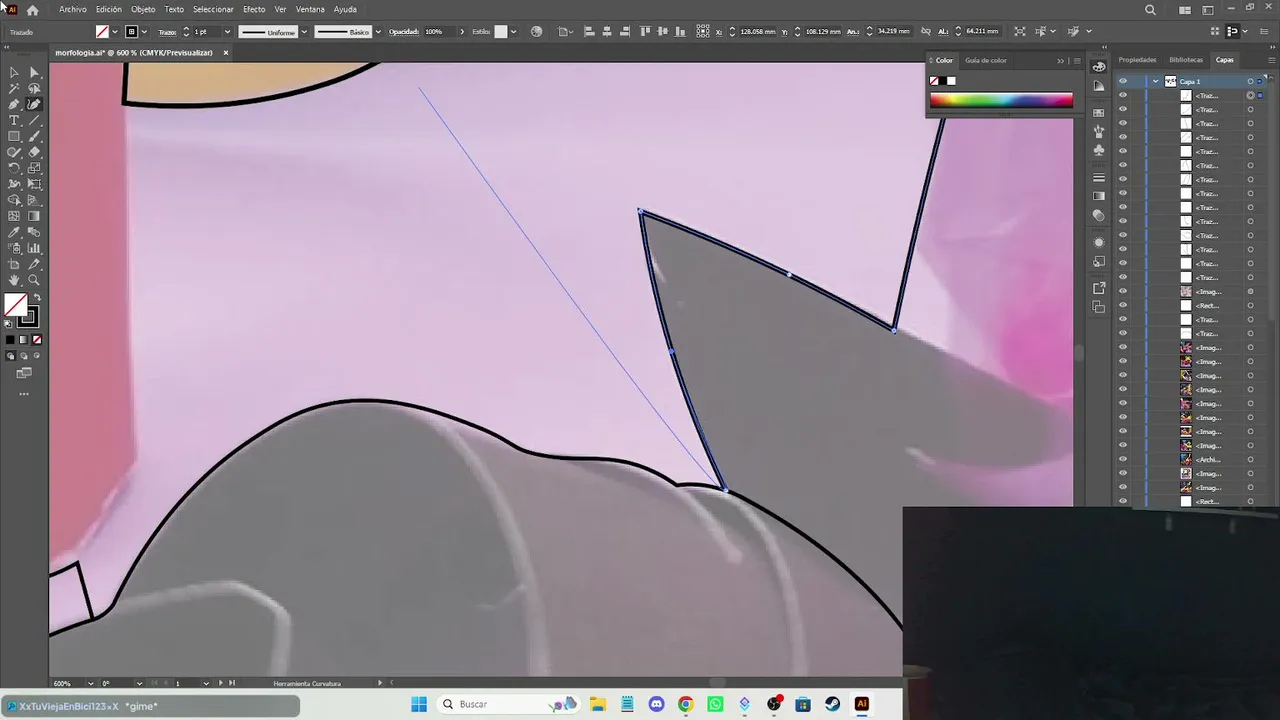Open the Básico brush definition dropdown
This screenshot has width=1280, height=720.
[378, 32]
